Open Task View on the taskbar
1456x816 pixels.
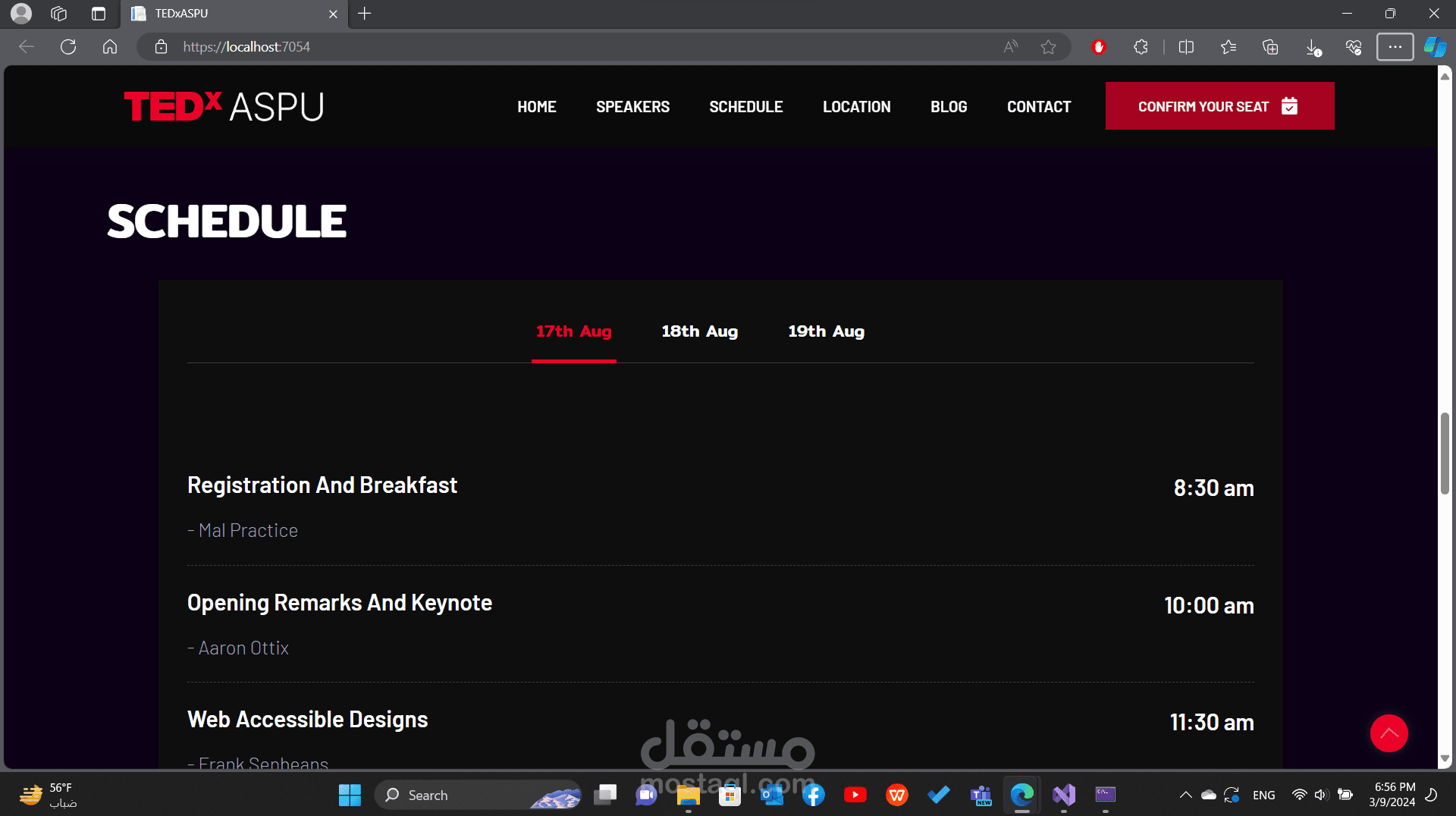tap(605, 795)
